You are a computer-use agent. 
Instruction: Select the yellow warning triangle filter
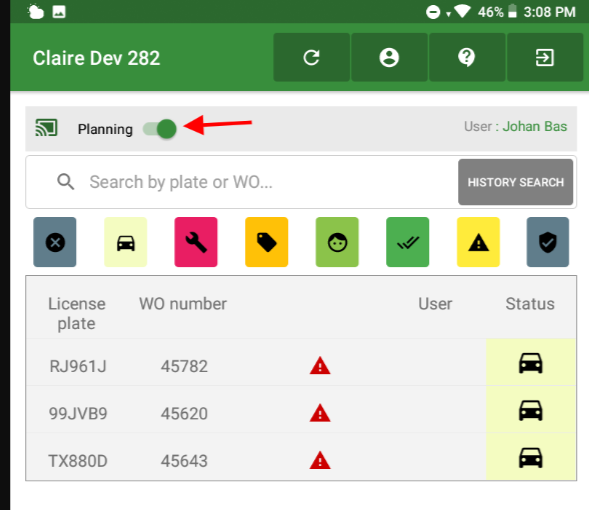point(478,242)
